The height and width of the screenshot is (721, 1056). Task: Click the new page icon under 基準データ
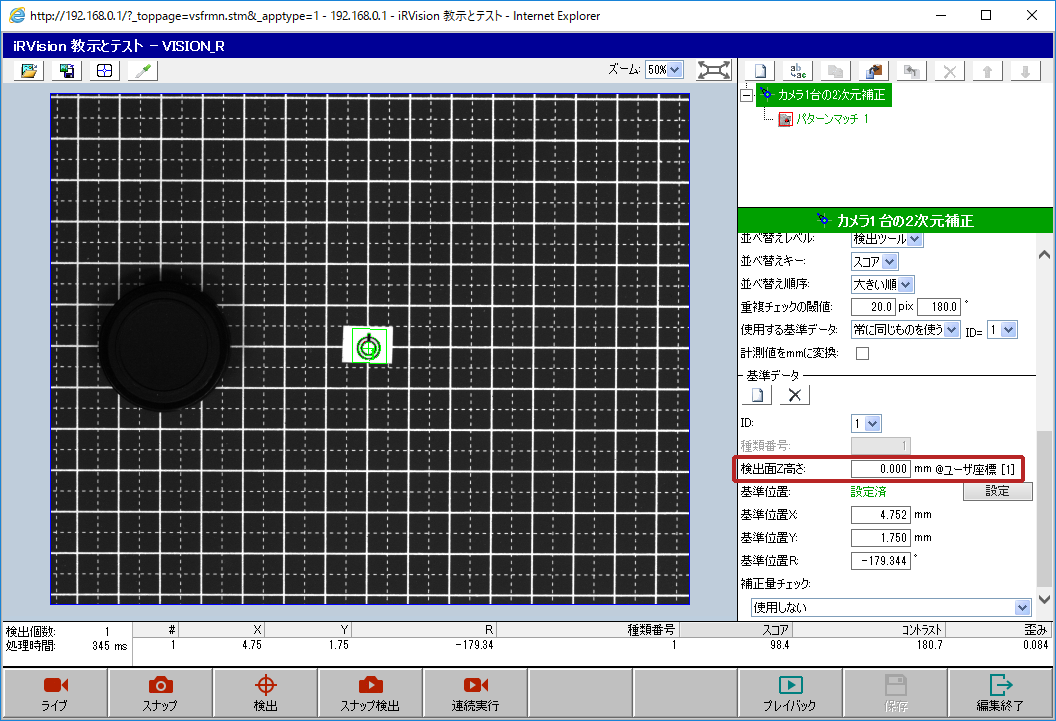[759, 395]
